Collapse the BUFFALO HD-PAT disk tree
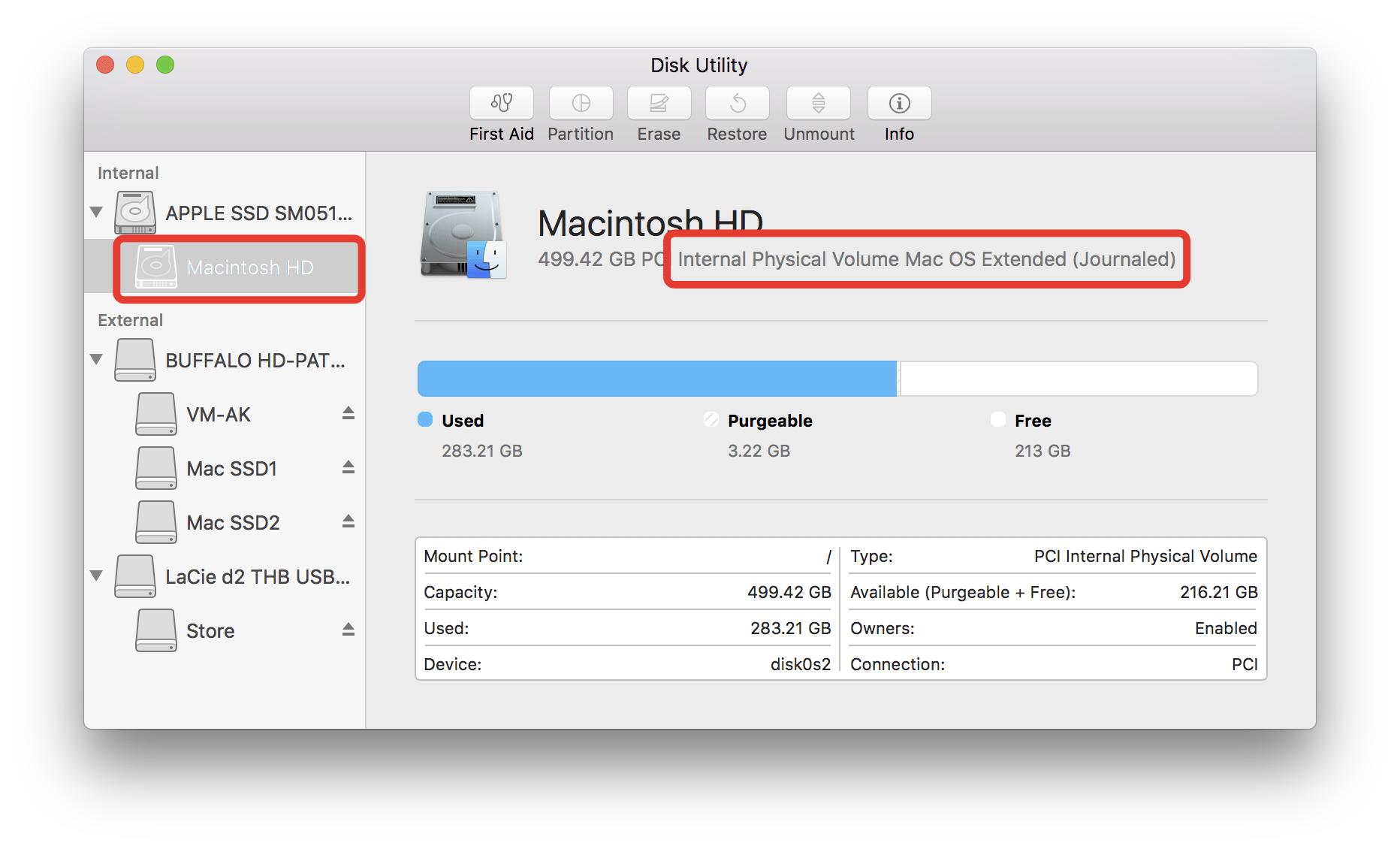The height and width of the screenshot is (849, 1400). click(97, 360)
